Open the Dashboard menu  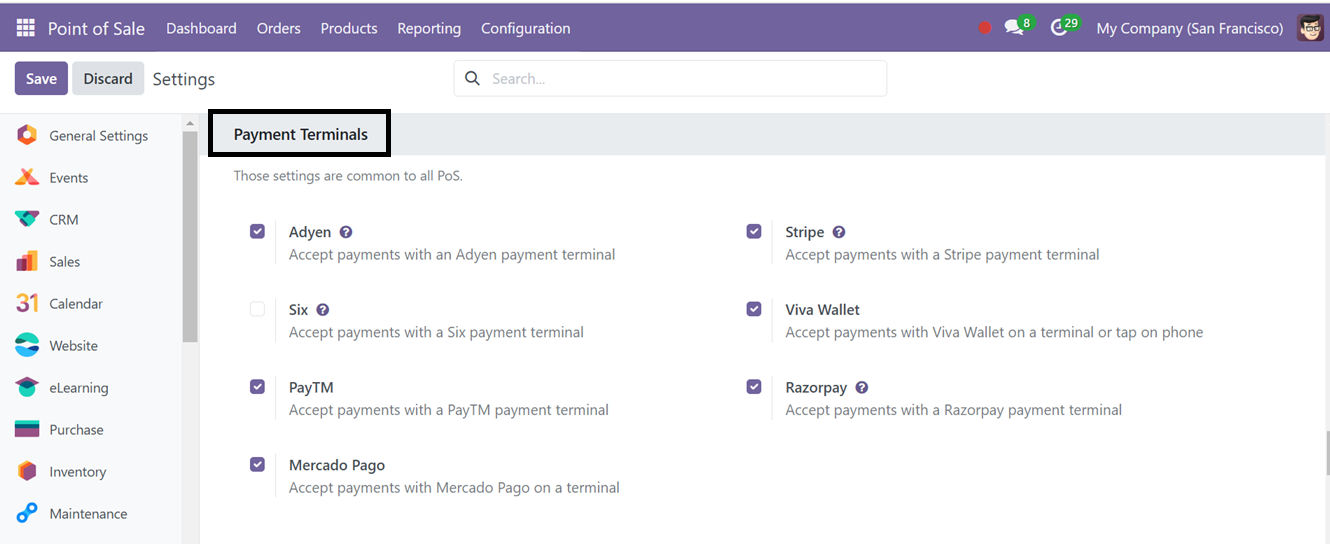pos(201,28)
